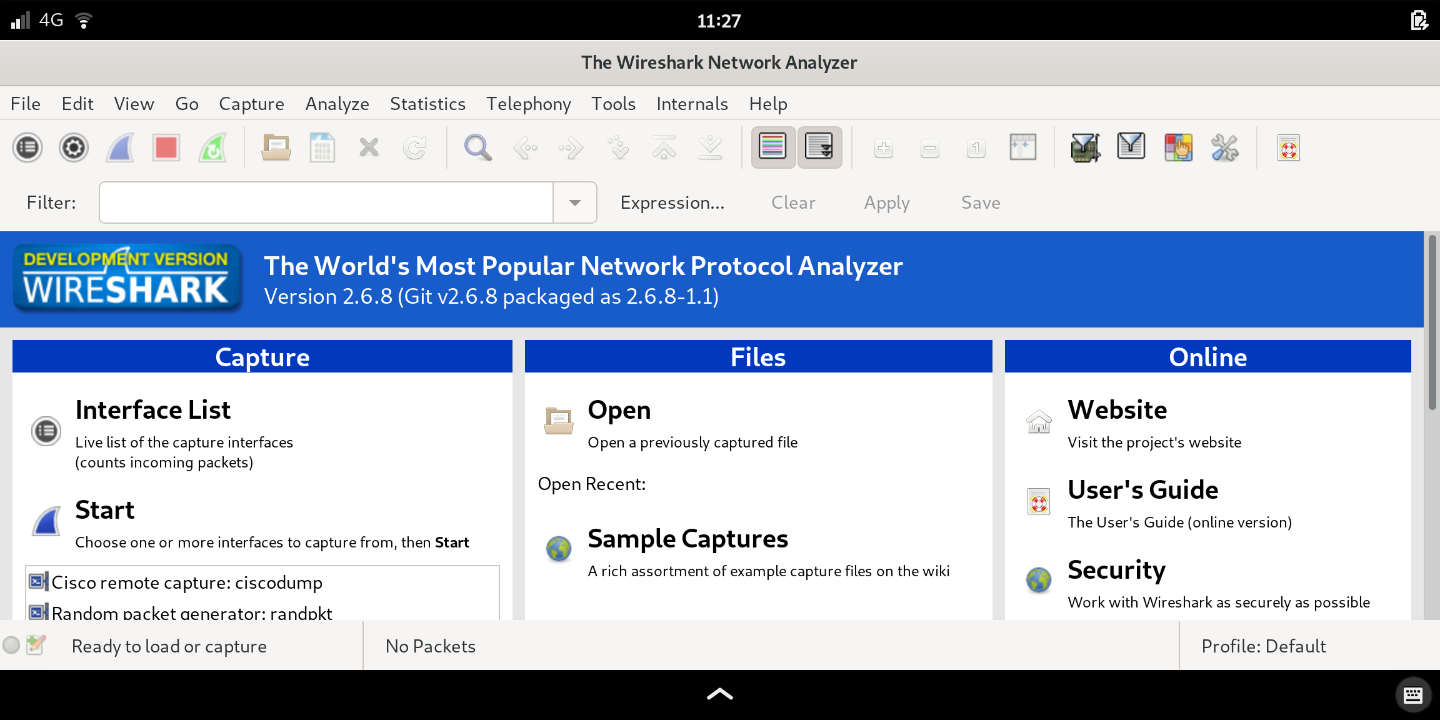Open capture options from the toolbar
Viewport: 1440px width, 720px height.
73,148
